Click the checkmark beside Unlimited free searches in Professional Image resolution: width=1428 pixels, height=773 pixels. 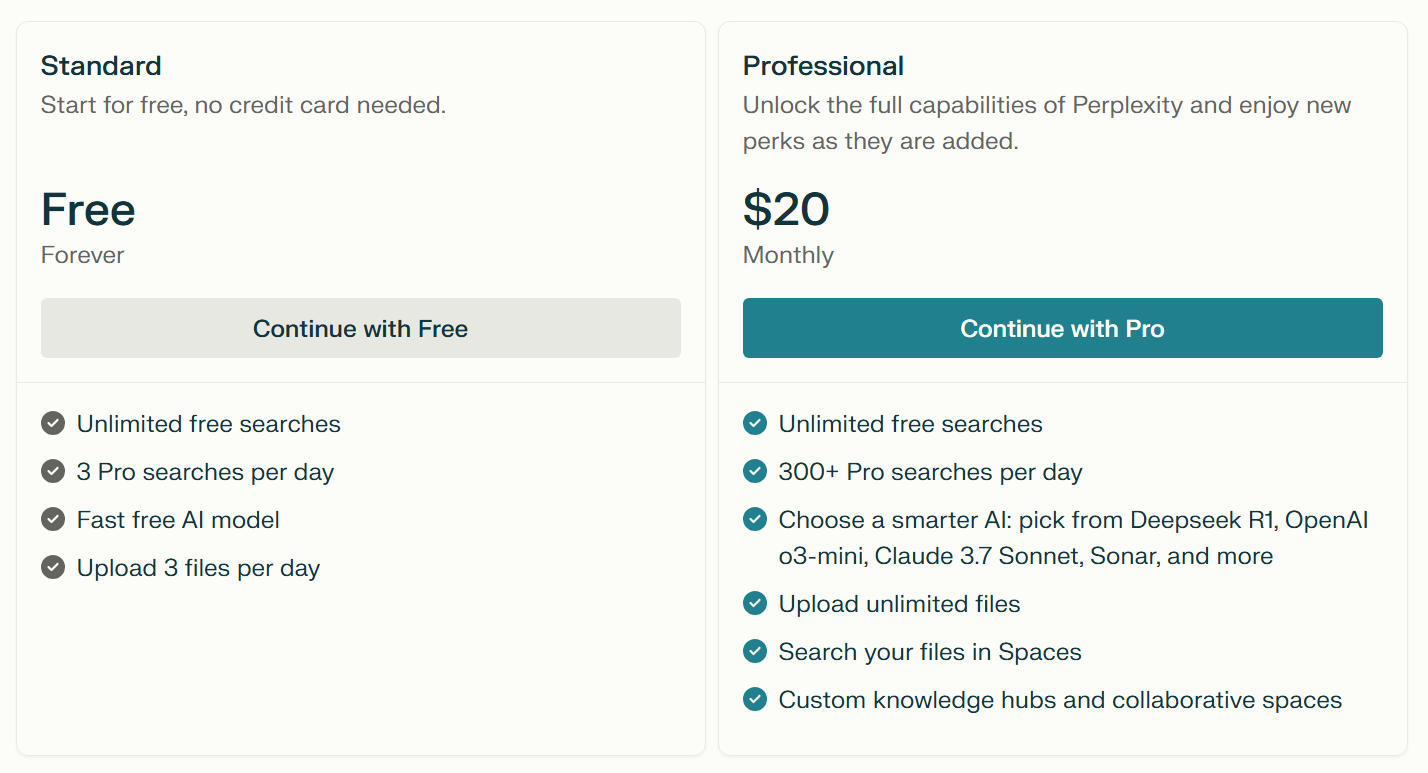click(x=755, y=423)
